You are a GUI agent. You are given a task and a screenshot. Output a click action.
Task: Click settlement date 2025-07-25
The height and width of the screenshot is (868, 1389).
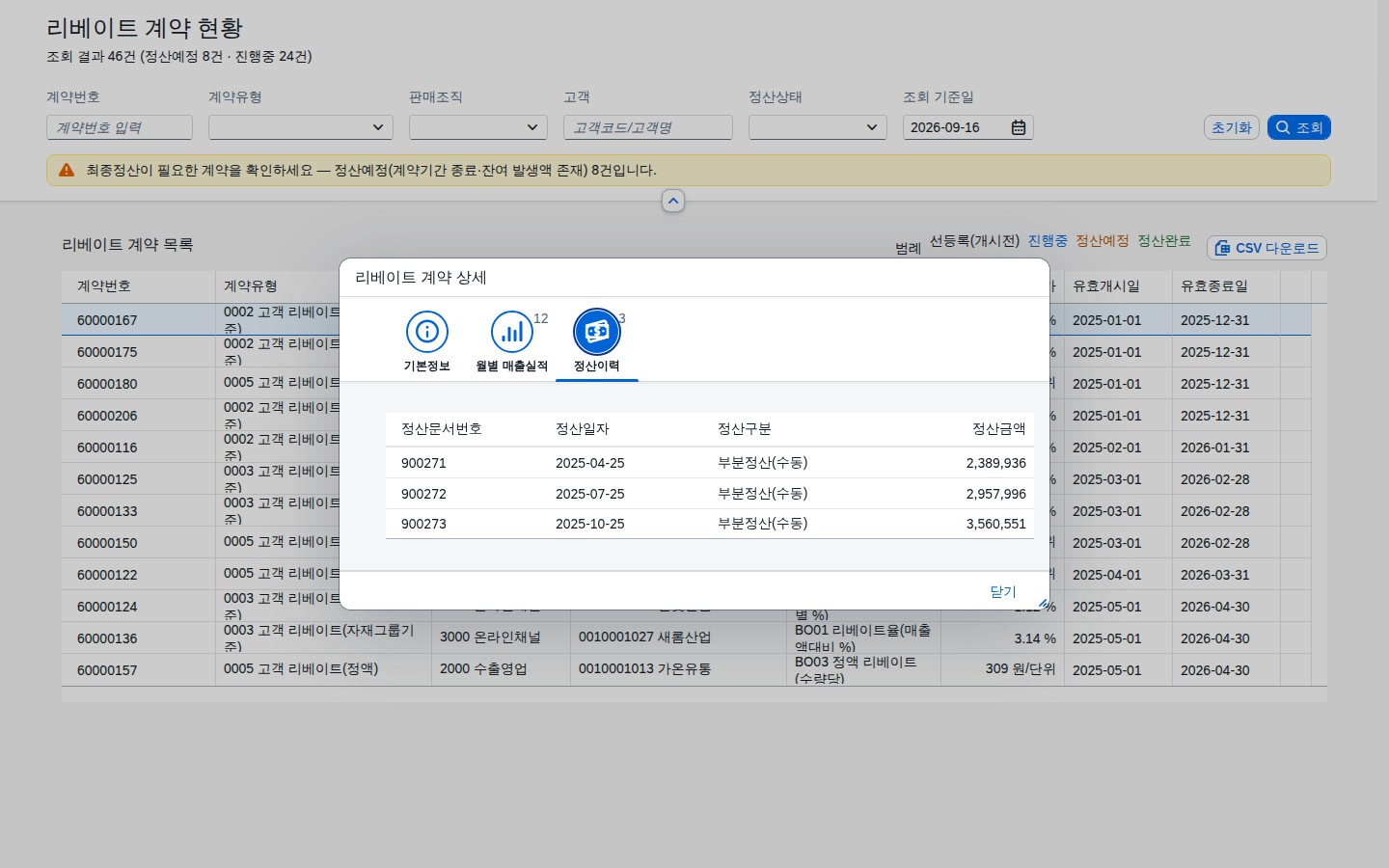click(590, 494)
